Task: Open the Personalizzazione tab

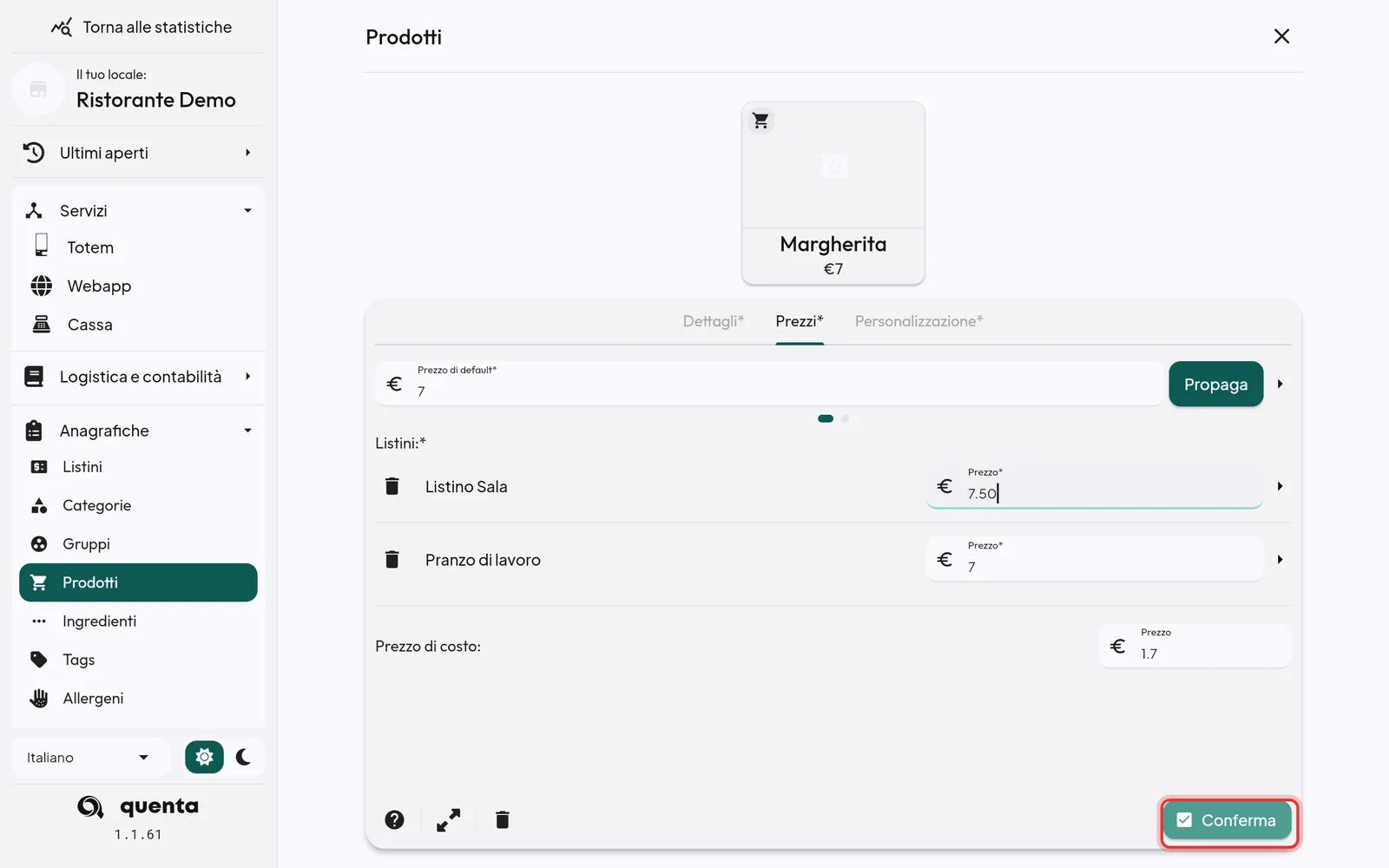Action: (x=919, y=321)
